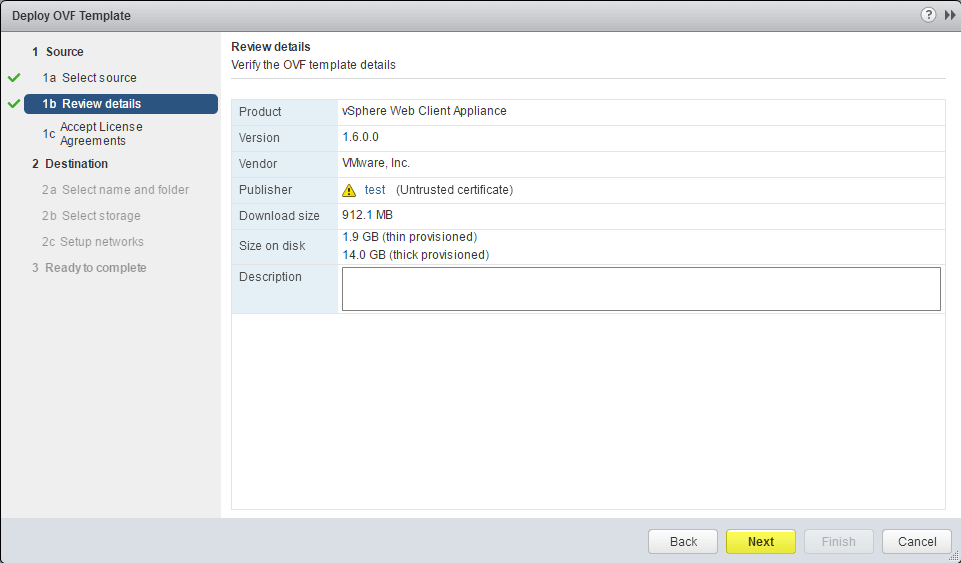
Task: Click the Untrusted certificate text
Action: [x=455, y=190]
